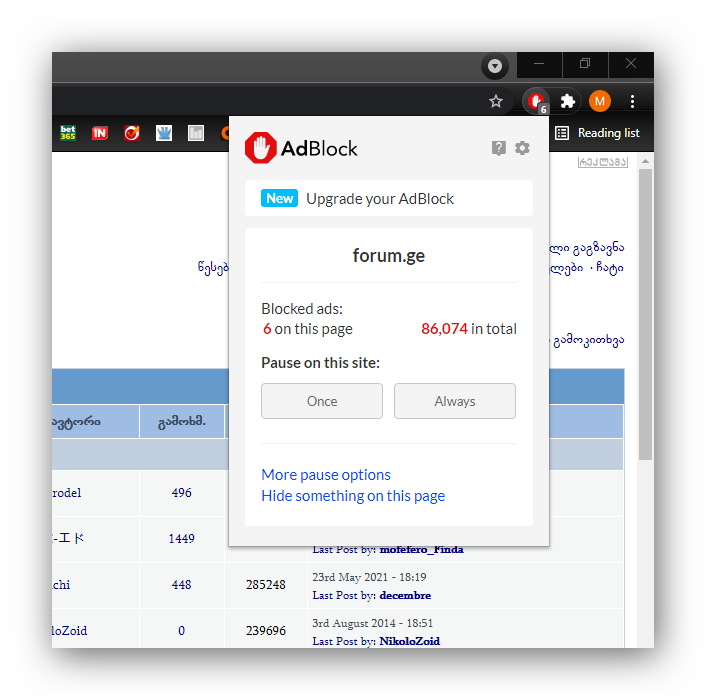The width and height of the screenshot is (706, 700).
Task: Click the 3rd August 2014 - 18:51 date
Action: tap(372, 623)
